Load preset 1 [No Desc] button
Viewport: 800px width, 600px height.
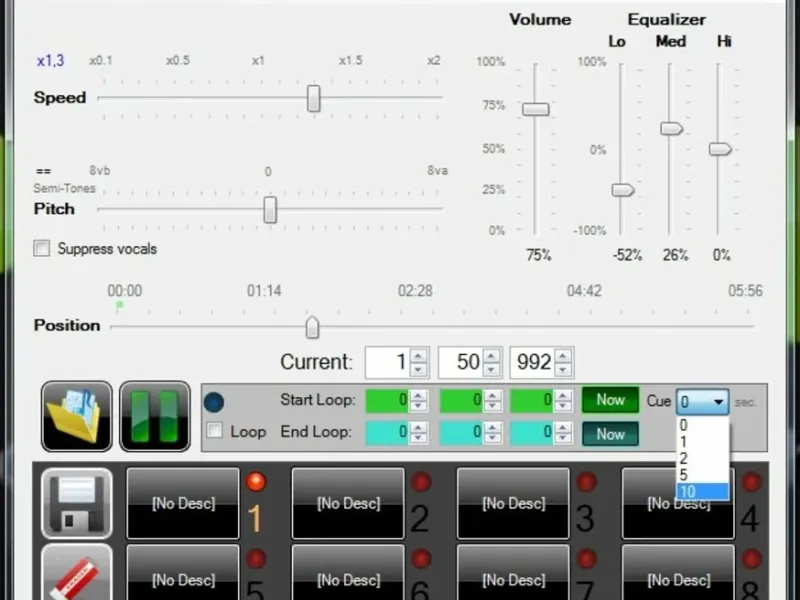point(183,504)
